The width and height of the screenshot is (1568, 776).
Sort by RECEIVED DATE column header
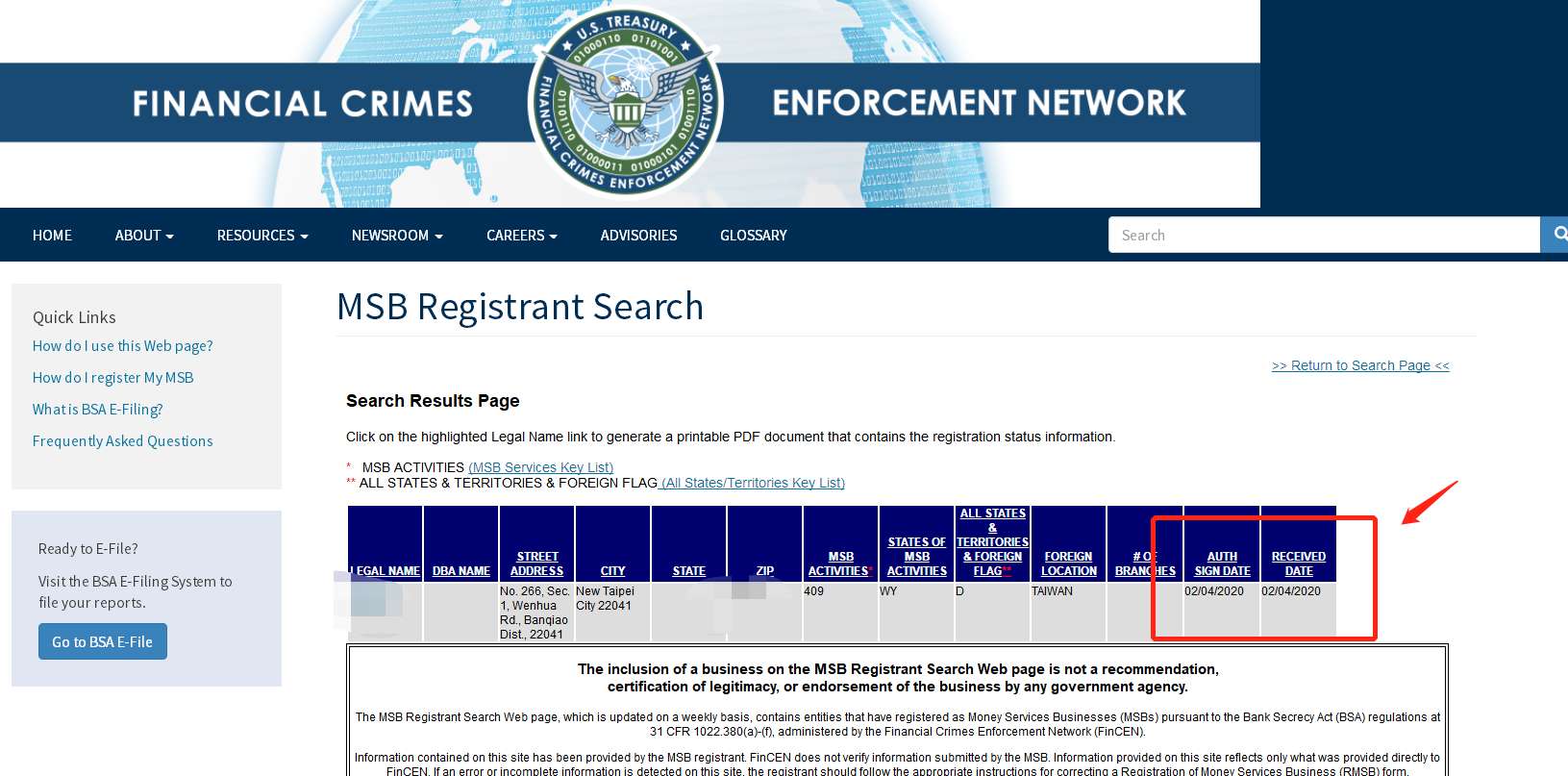(1298, 563)
